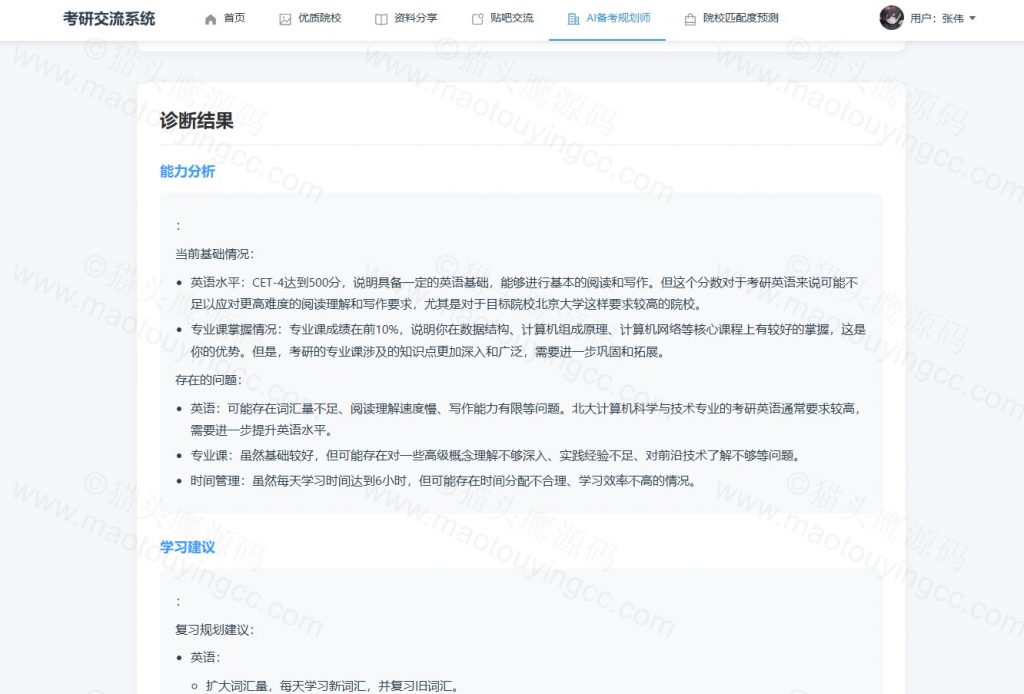Click the 存在的问题 subheading
The height and width of the screenshot is (694, 1024).
[x=208, y=380]
